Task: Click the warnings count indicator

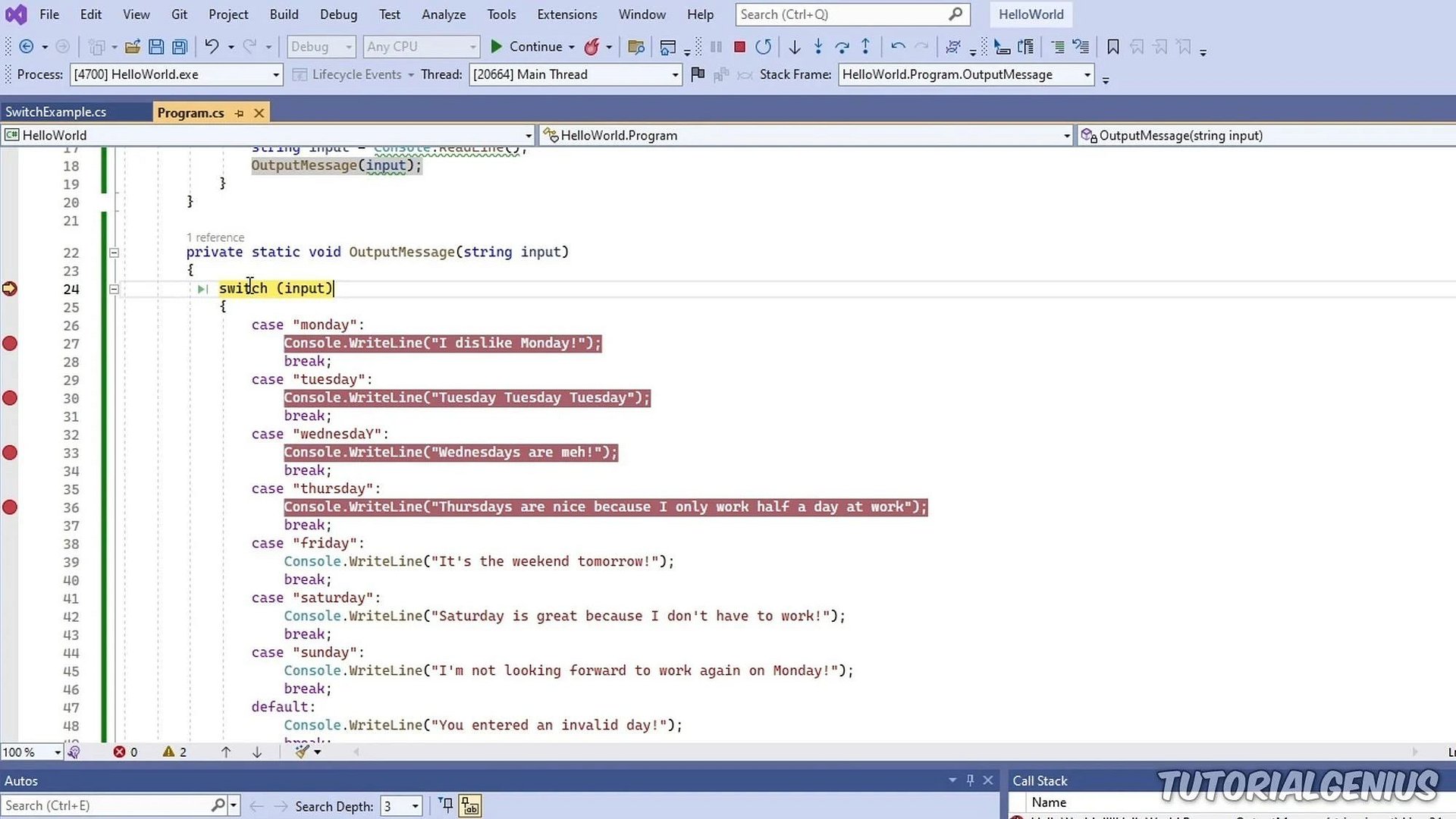Action: pos(174,752)
